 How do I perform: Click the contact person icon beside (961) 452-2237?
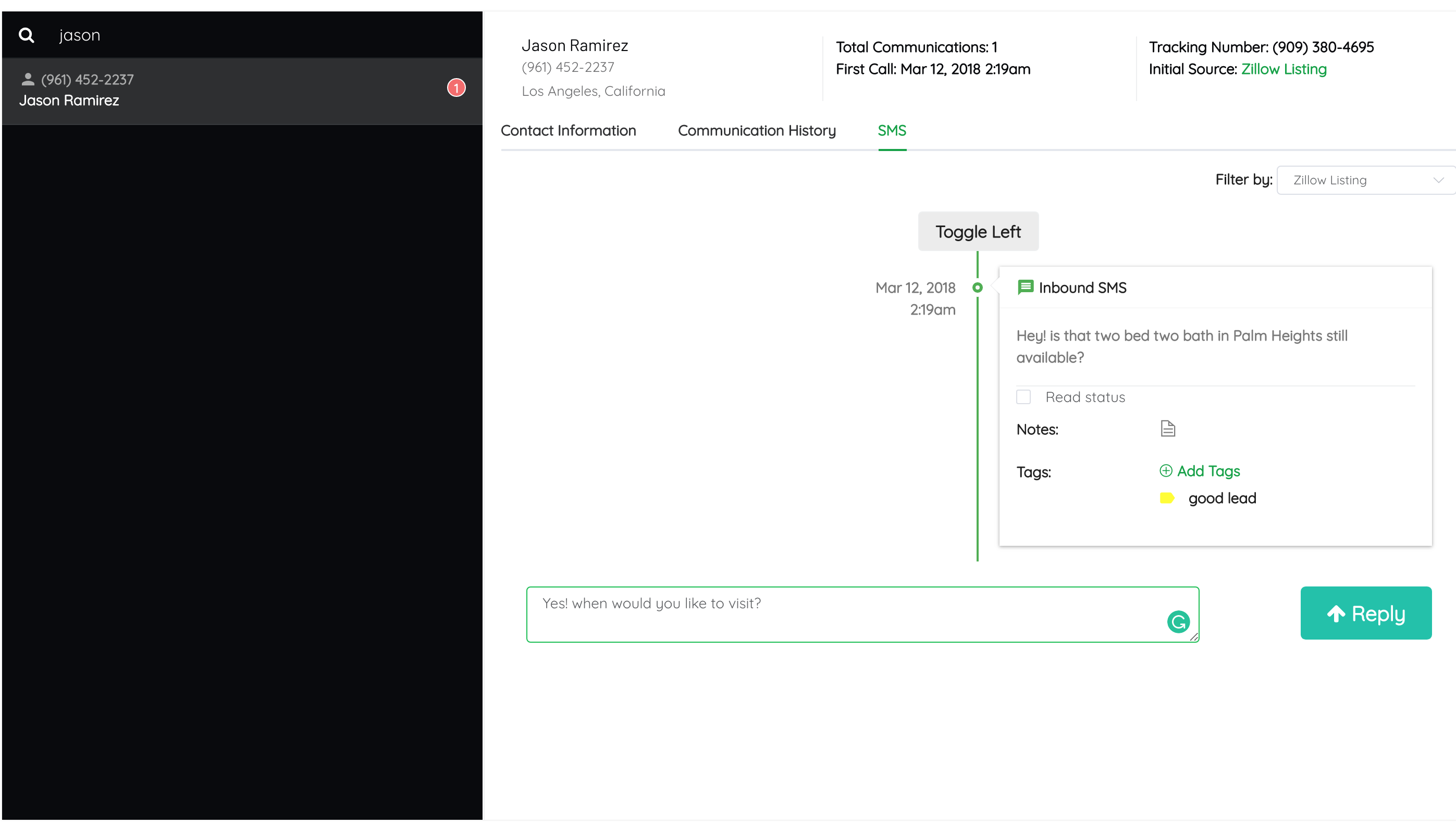28,79
